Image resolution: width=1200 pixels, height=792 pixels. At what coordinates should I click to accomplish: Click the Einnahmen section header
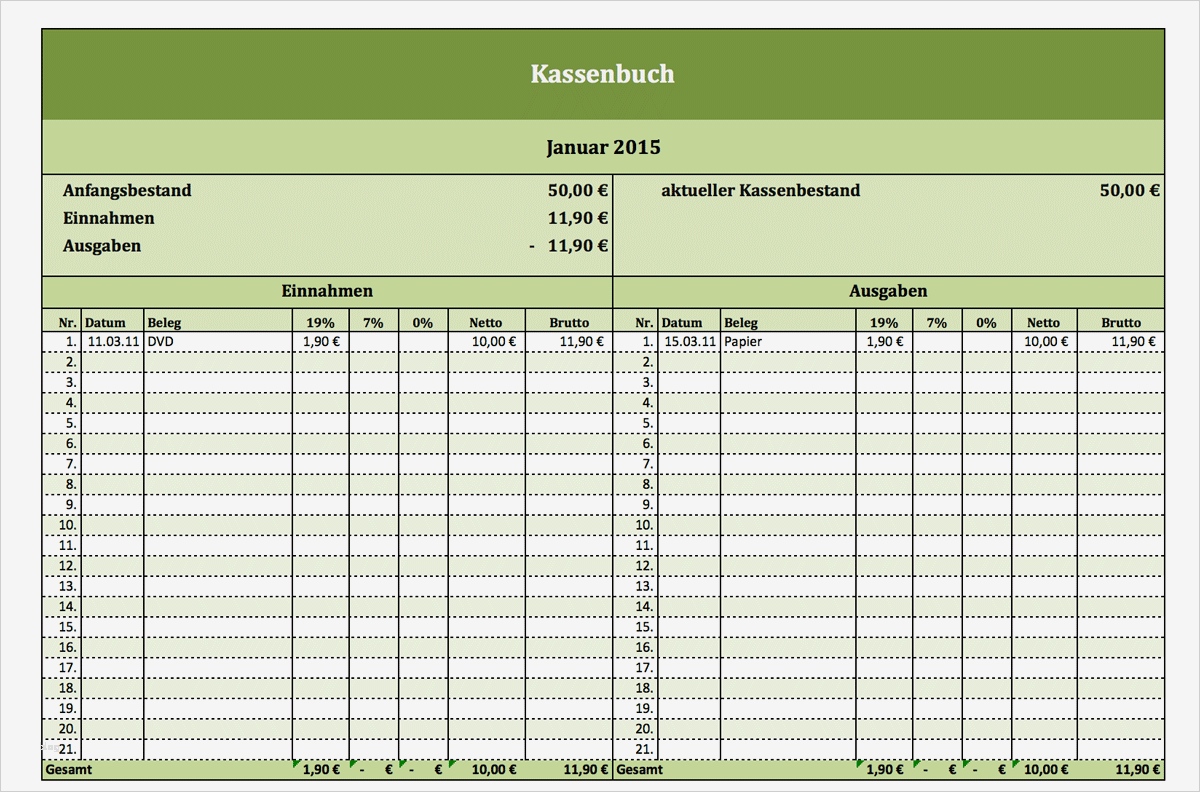coord(326,291)
